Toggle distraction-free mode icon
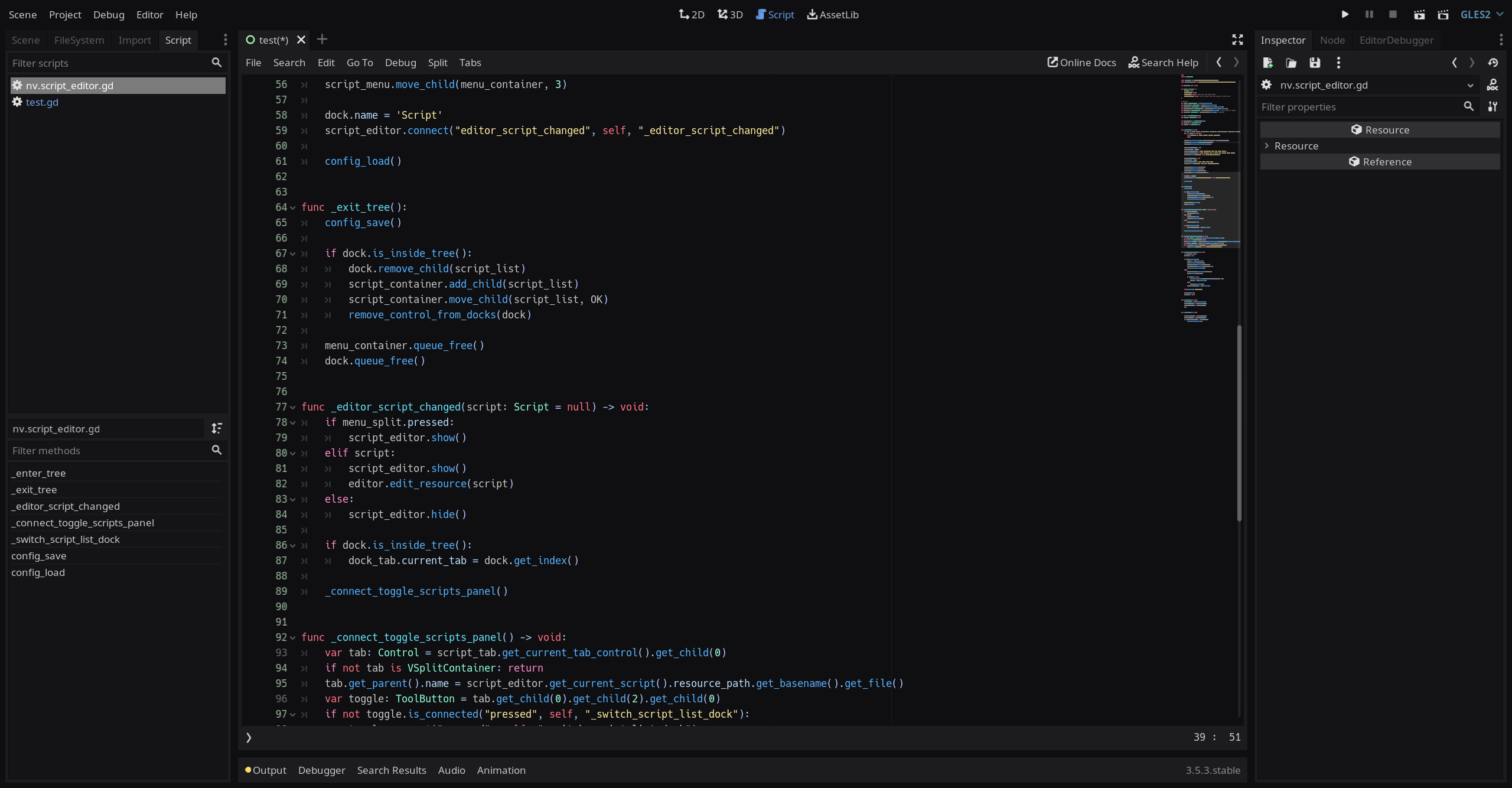Viewport: 1512px width, 788px height. (x=1237, y=40)
